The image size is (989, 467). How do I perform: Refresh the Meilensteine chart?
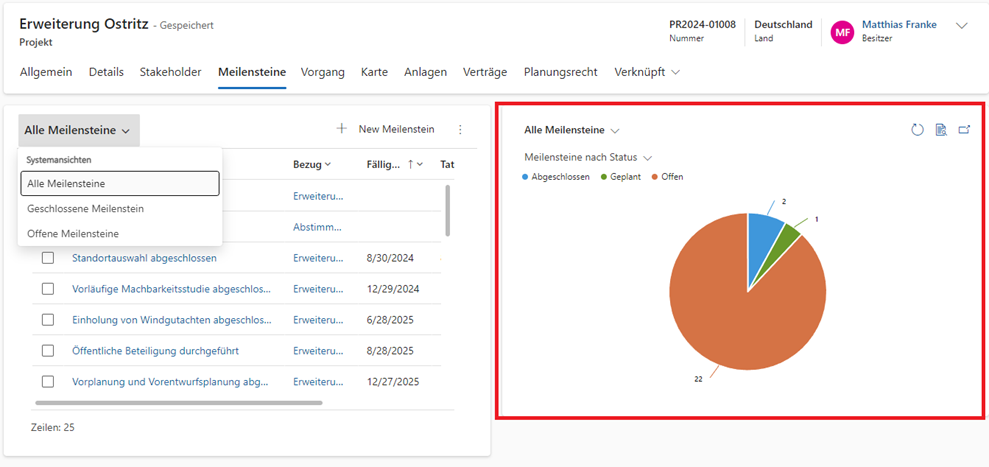(x=917, y=130)
